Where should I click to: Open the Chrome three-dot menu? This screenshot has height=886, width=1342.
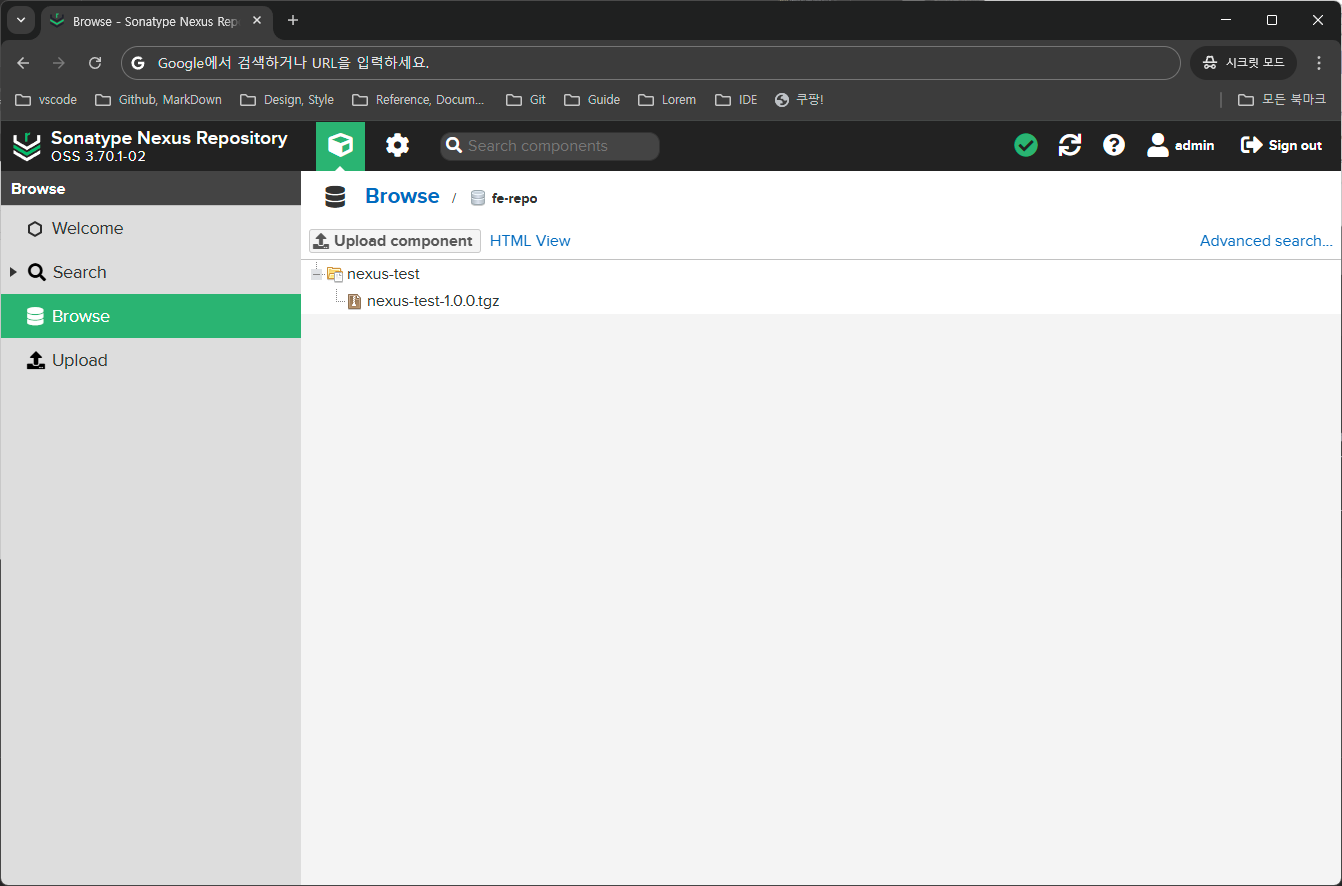[x=1319, y=63]
